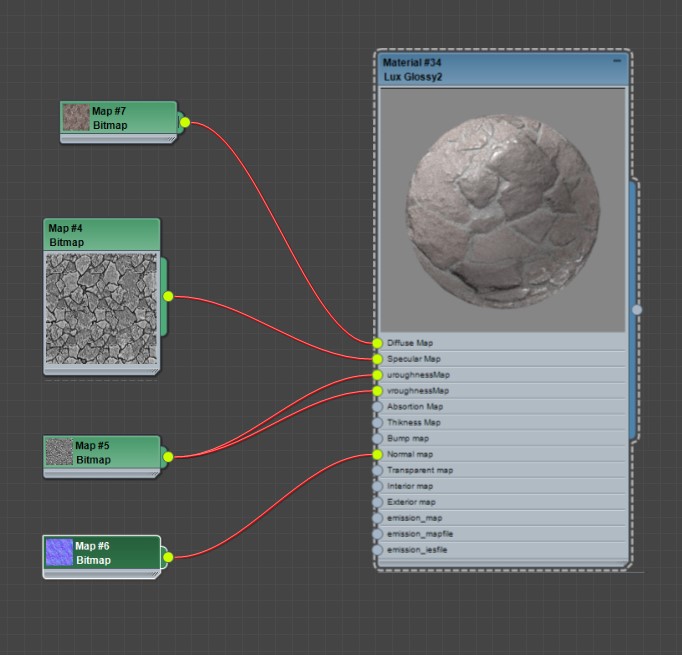Collapse the Material #34 node with minus button
The height and width of the screenshot is (655, 682).
point(617,62)
